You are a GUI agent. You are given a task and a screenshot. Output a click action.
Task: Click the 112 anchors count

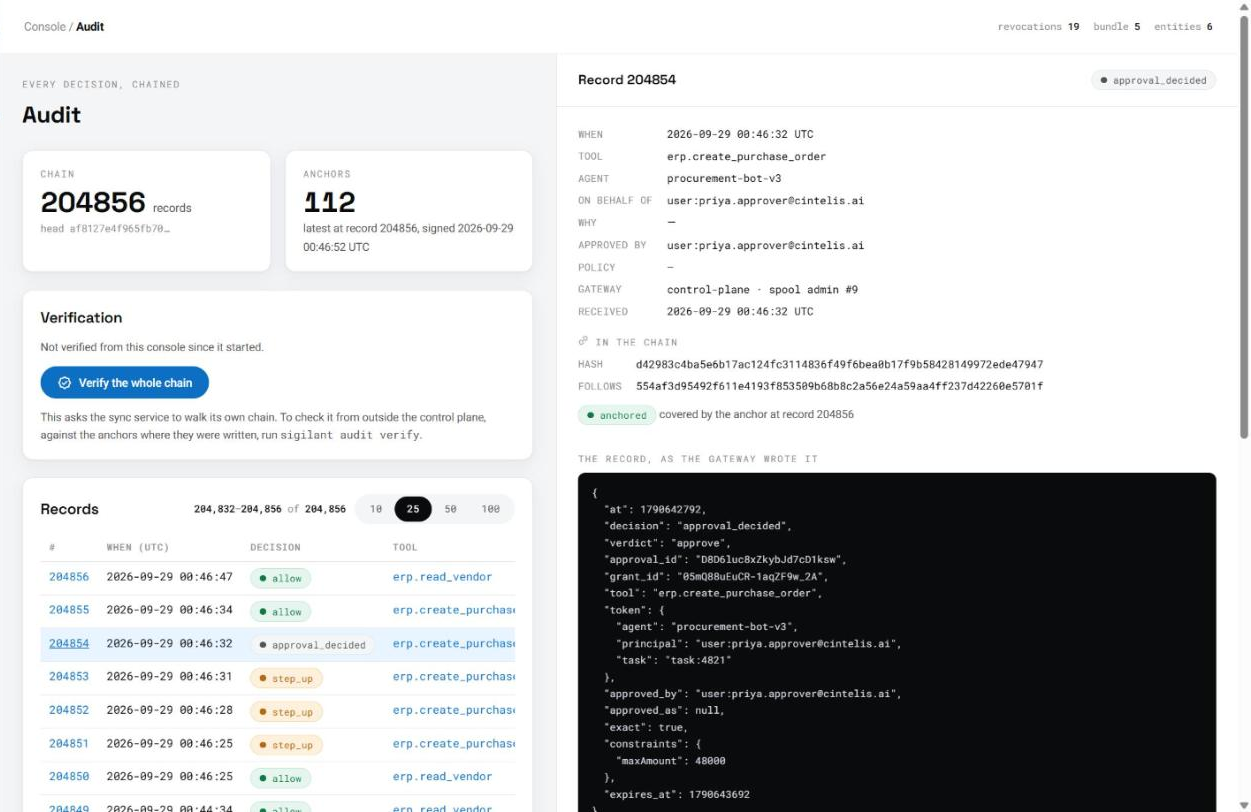click(329, 203)
